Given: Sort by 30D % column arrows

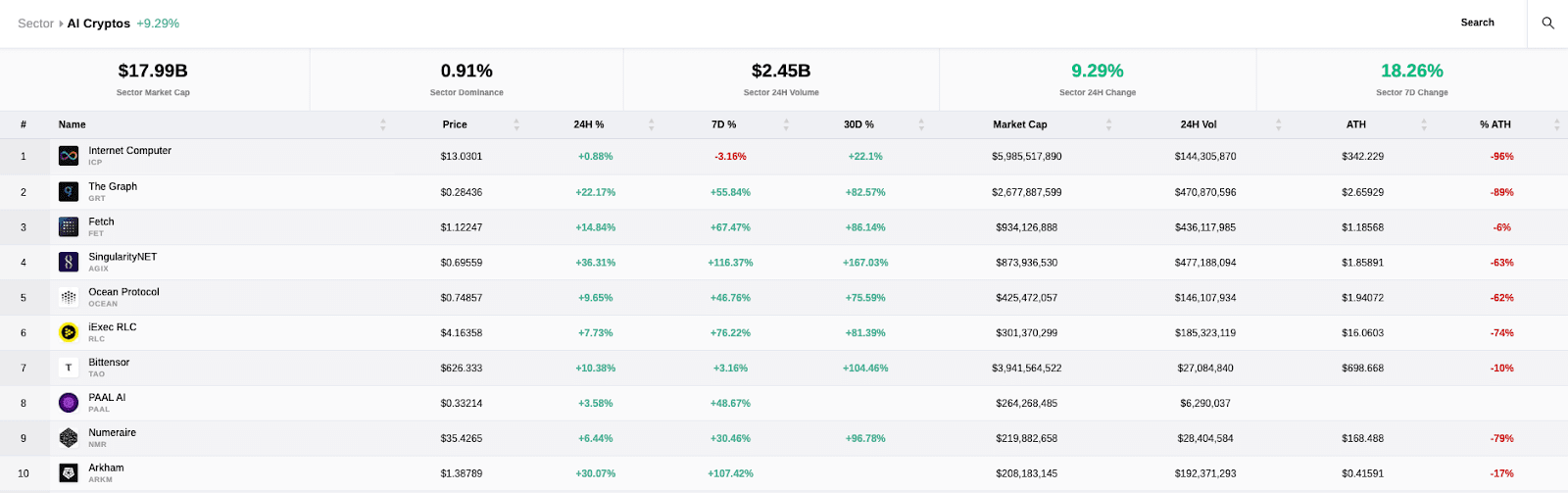Looking at the screenshot, I should click(x=921, y=124).
